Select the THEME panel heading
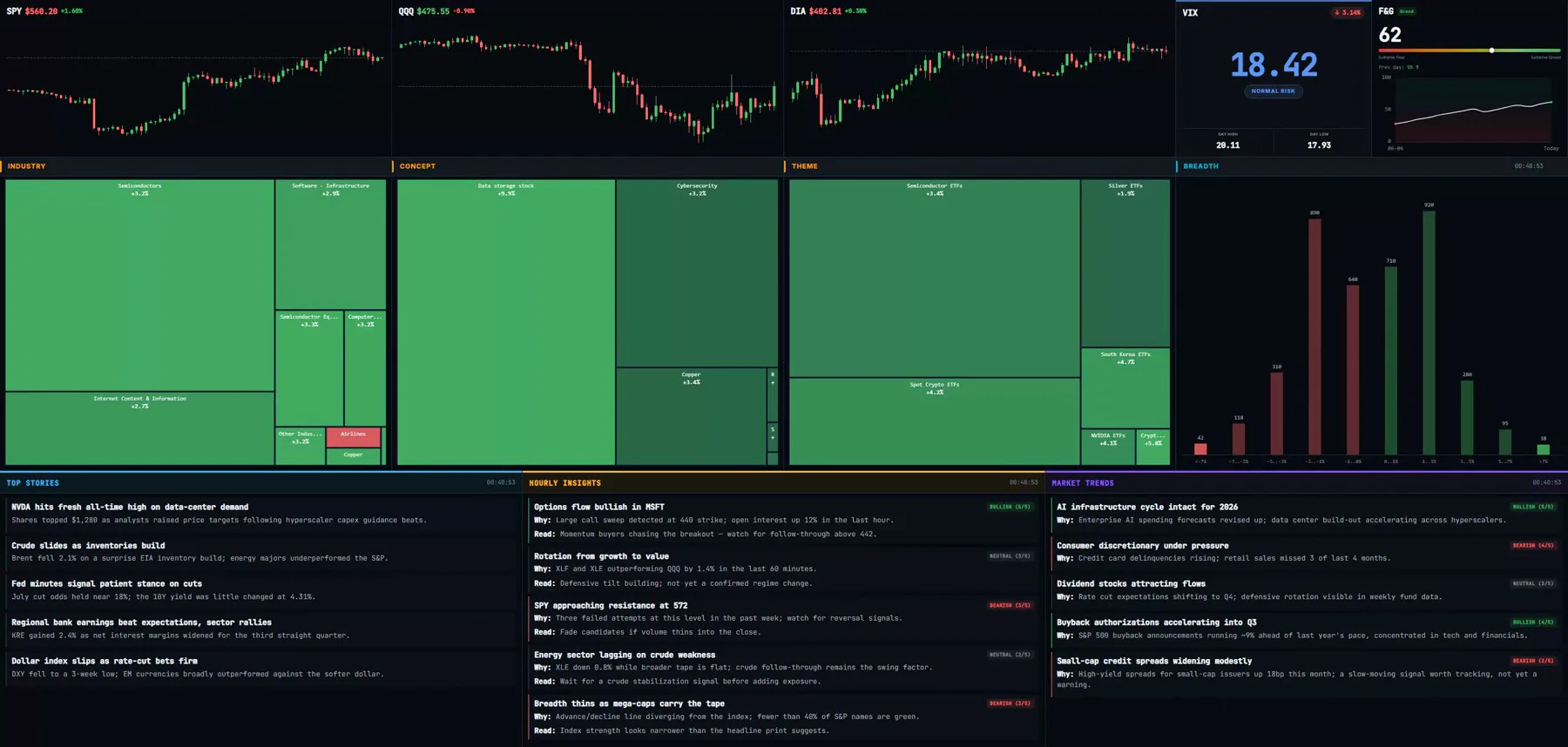 click(804, 165)
